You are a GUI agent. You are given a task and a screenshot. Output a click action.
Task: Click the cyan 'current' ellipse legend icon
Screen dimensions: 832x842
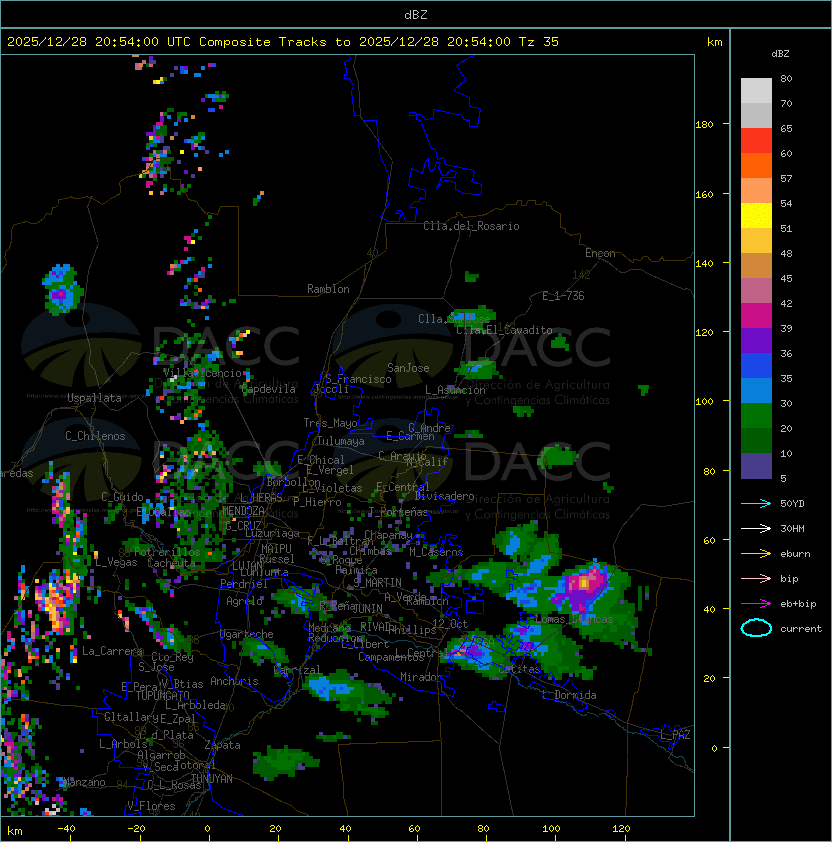pos(756,628)
